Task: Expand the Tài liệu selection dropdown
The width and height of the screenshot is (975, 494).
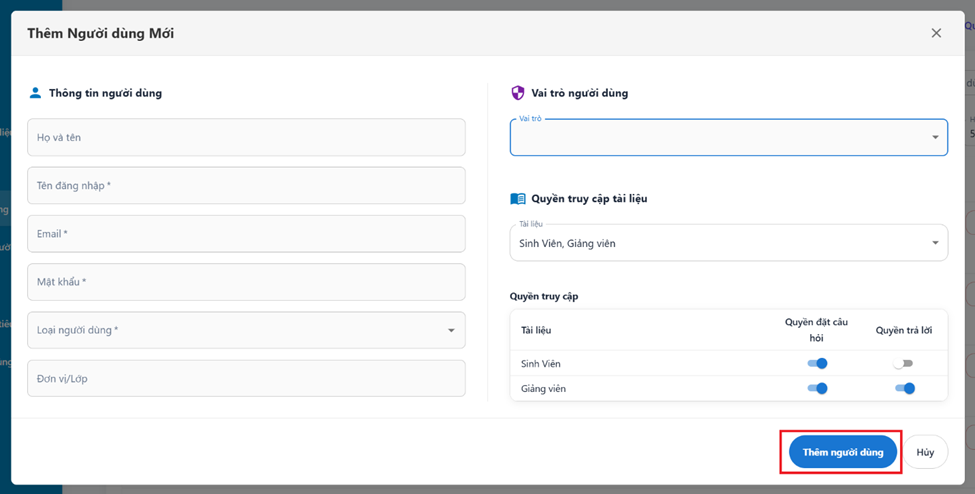Action: pos(728,243)
